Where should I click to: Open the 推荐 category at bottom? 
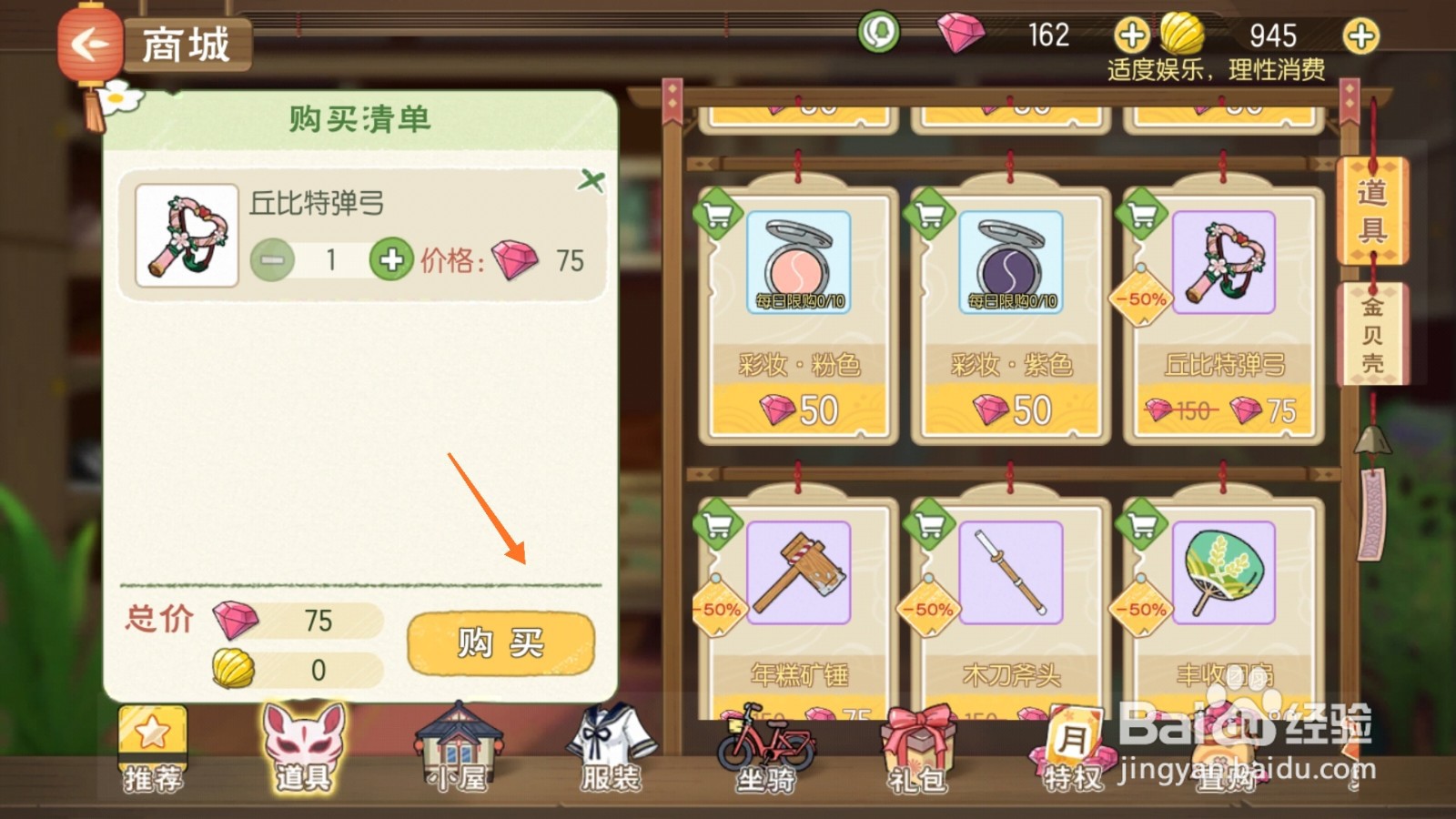click(152, 748)
